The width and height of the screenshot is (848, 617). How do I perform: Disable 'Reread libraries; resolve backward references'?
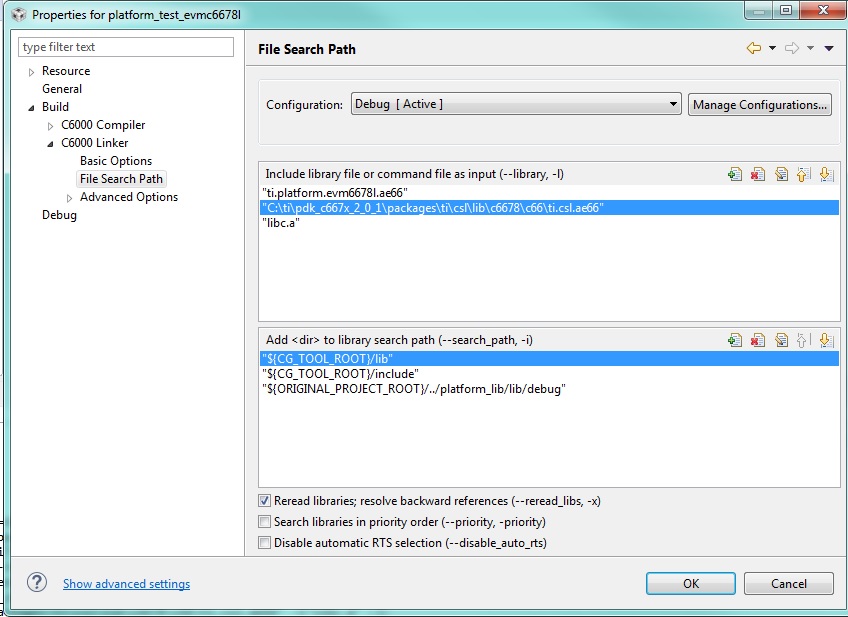point(265,501)
